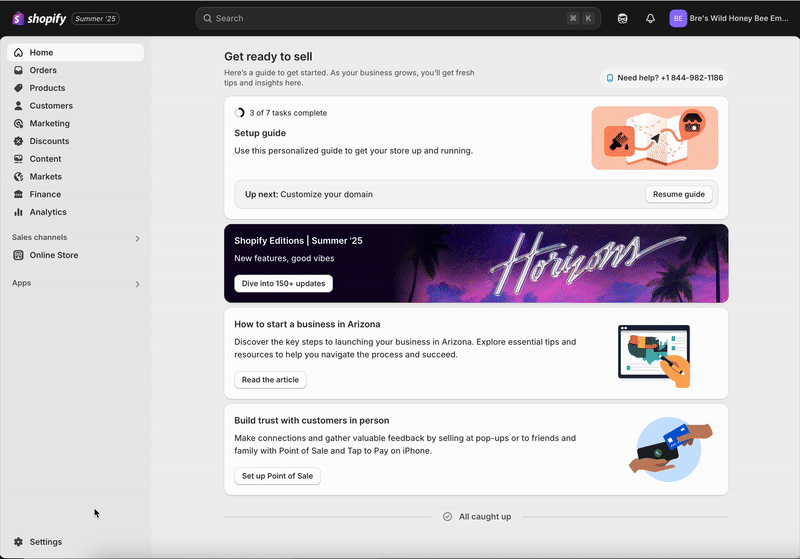Focus the Search field
This screenshot has height=559, width=800.
point(398,18)
